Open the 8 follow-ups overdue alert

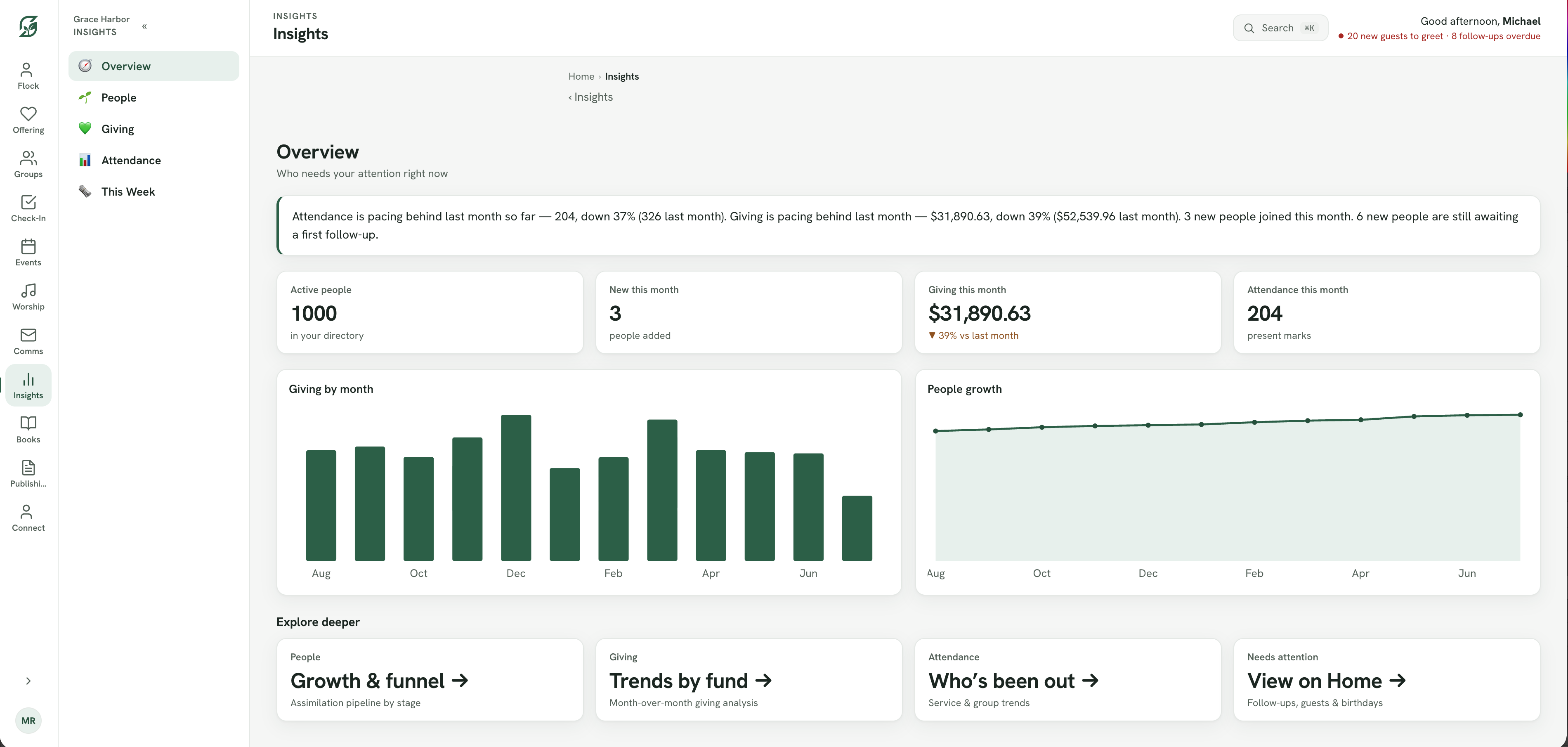[1495, 36]
